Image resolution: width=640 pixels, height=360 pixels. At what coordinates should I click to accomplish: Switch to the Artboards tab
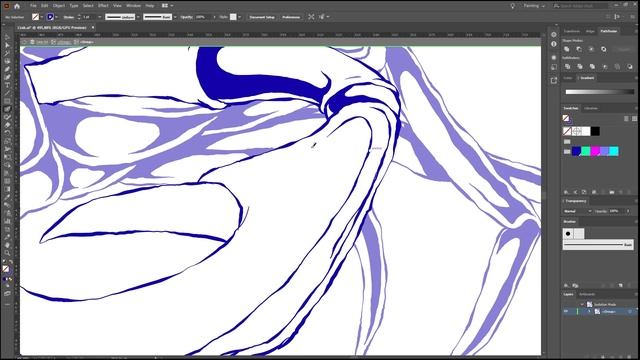click(587, 294)
